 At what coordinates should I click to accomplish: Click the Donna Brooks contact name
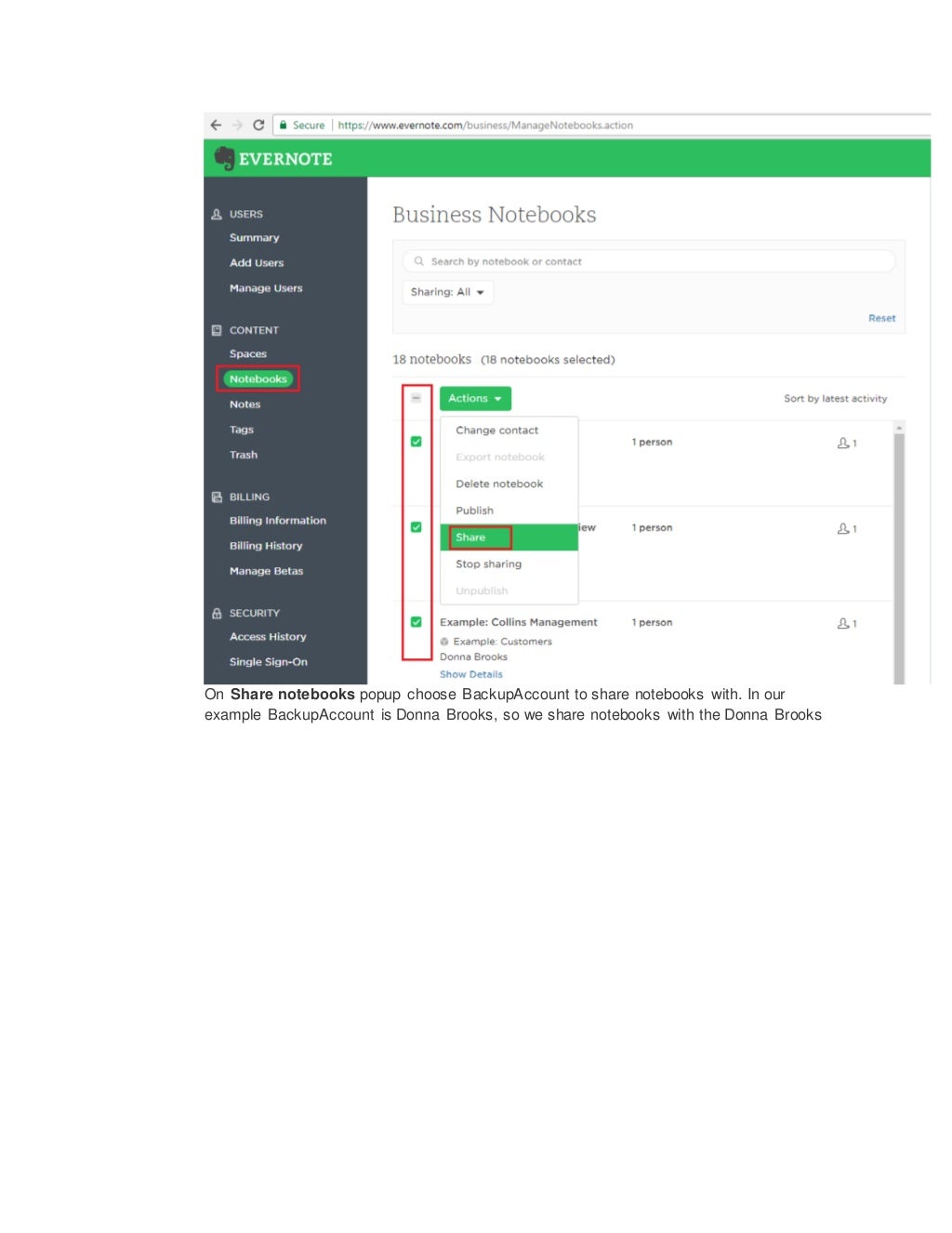[474, 656]
